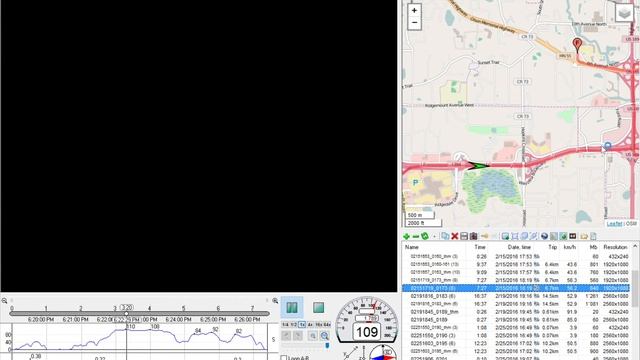Pause video playback
The height and width of the screenshot is (360, 640).
(x=292, y=307)
